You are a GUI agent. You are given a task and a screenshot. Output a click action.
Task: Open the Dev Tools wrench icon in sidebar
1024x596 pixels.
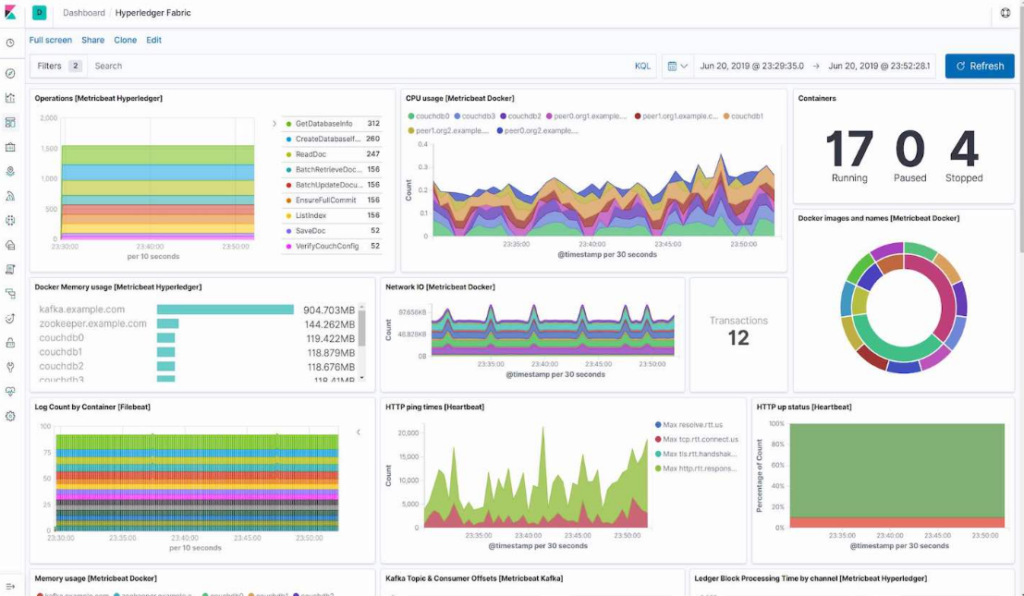coord(10,368)
